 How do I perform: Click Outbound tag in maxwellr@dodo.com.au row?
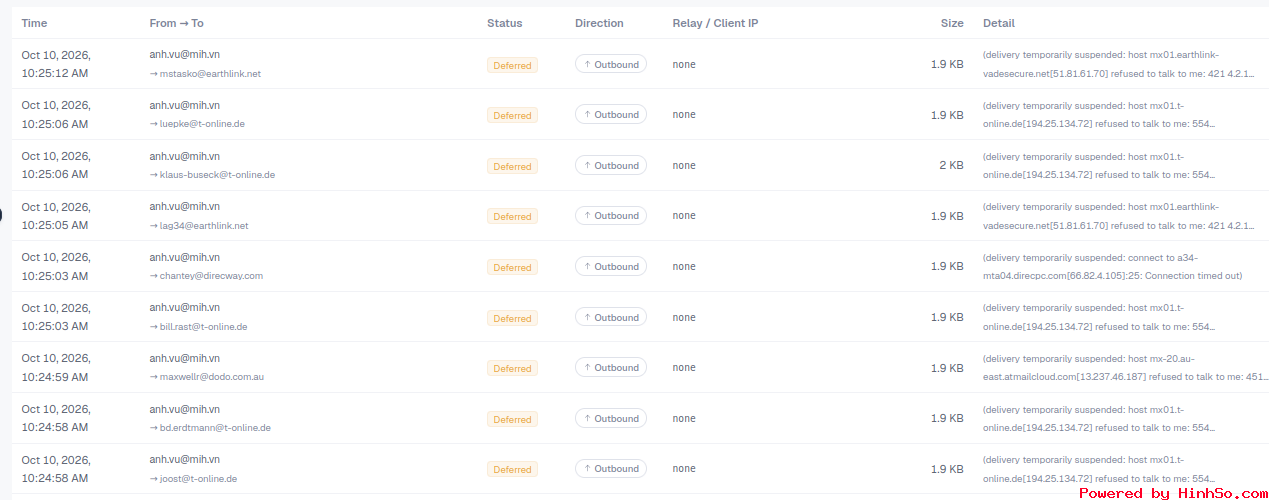(611, 367)
